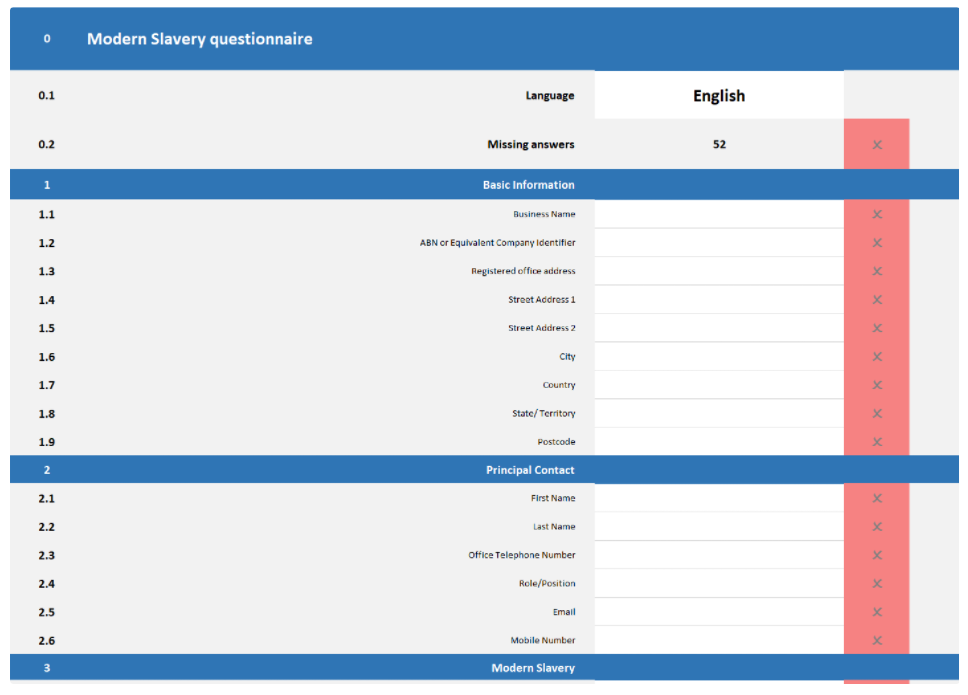The height and width of the screenshot is (695, 968).
Task: Select the First Name input field
Action: pyautogui.click(x=719, y=498)
